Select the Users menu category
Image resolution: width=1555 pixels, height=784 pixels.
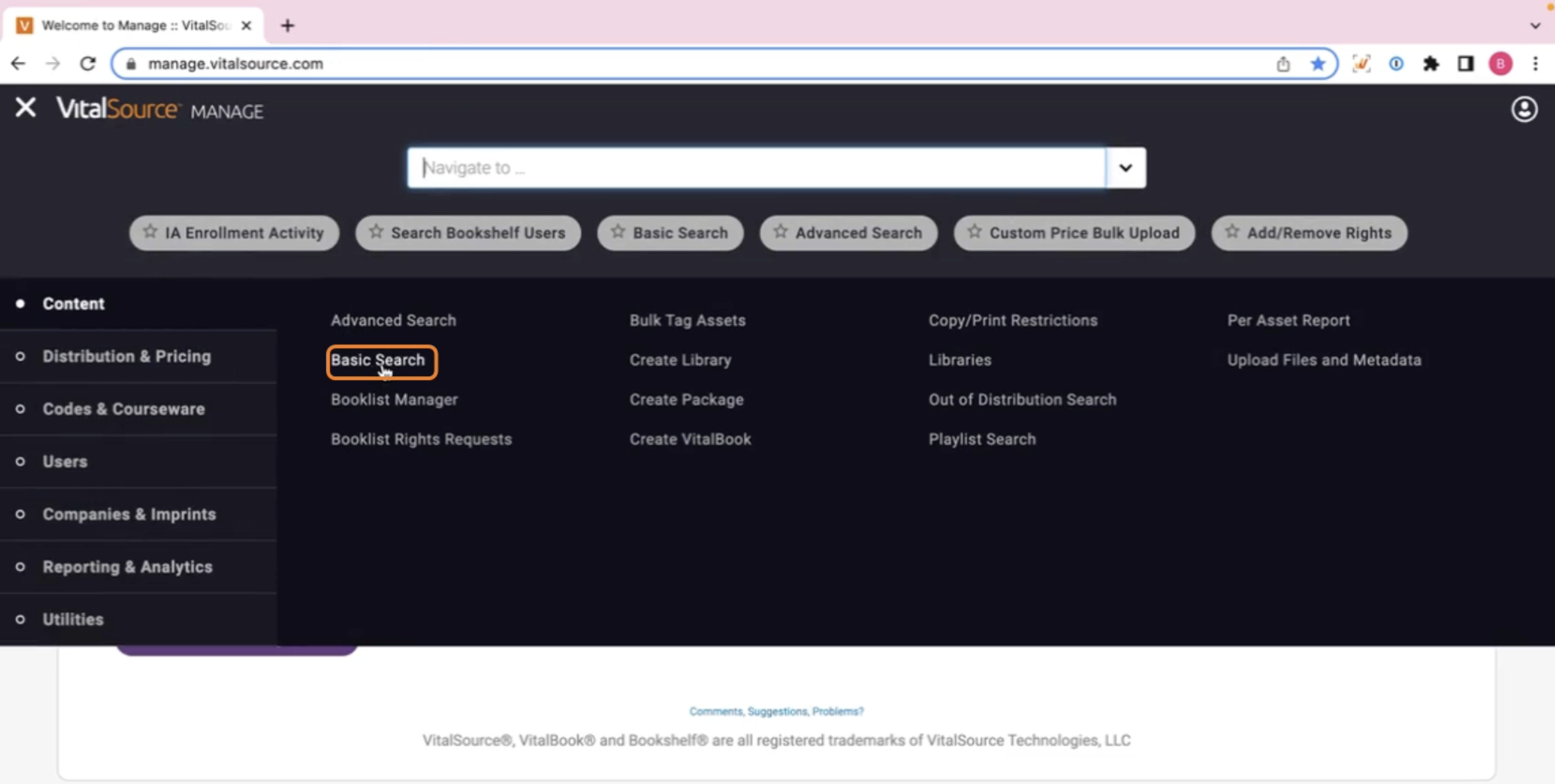(x=138, y=461)
